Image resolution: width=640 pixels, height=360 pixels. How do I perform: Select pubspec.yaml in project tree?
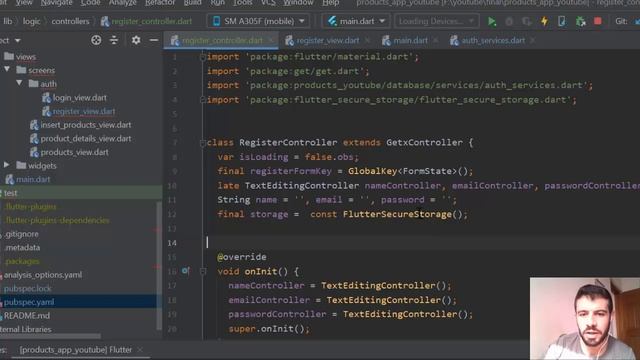tap(29, 302)
